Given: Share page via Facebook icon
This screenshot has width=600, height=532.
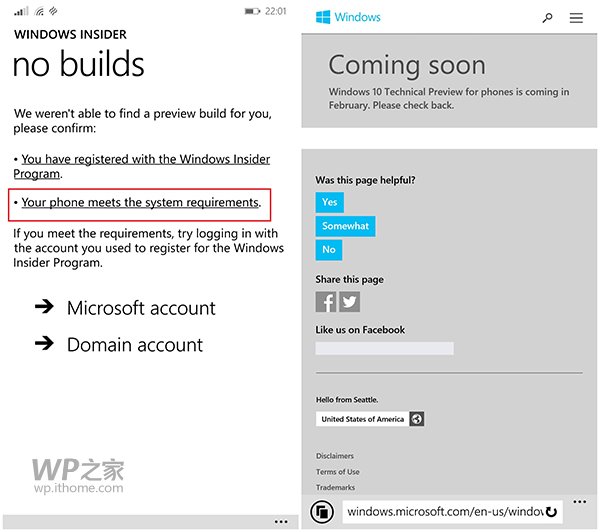Looking at the screenshot, I should tap(326, 302).
